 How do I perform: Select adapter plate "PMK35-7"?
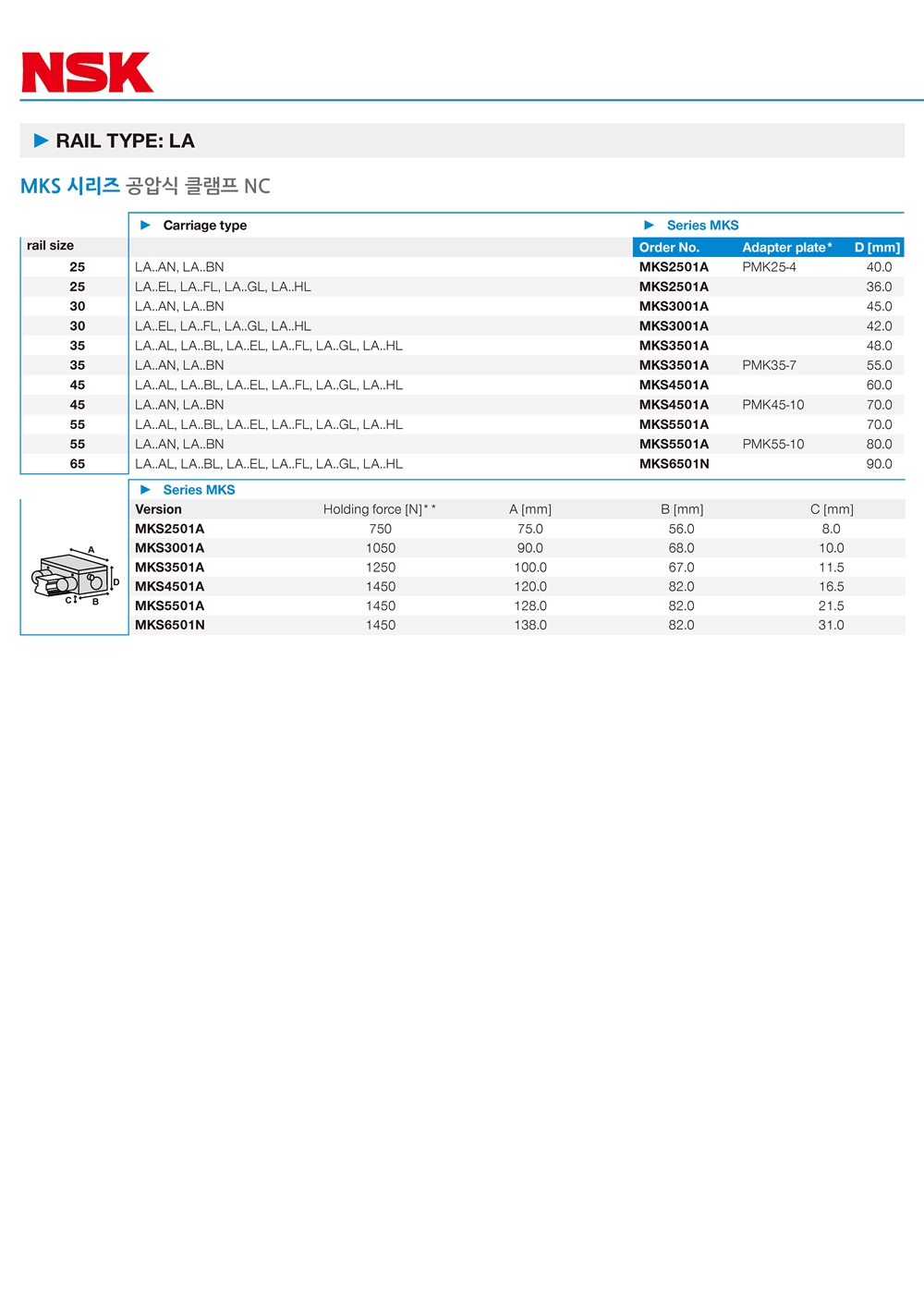[769, 365]
